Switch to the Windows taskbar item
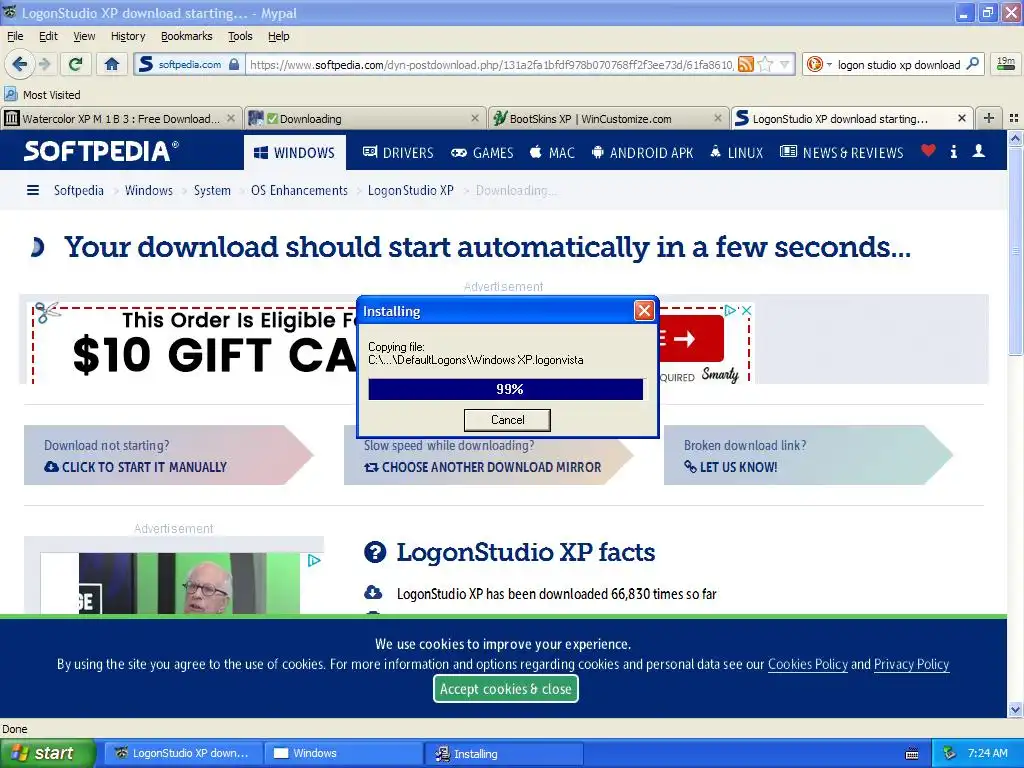The image size is (1024, 768). pos(343,753)
